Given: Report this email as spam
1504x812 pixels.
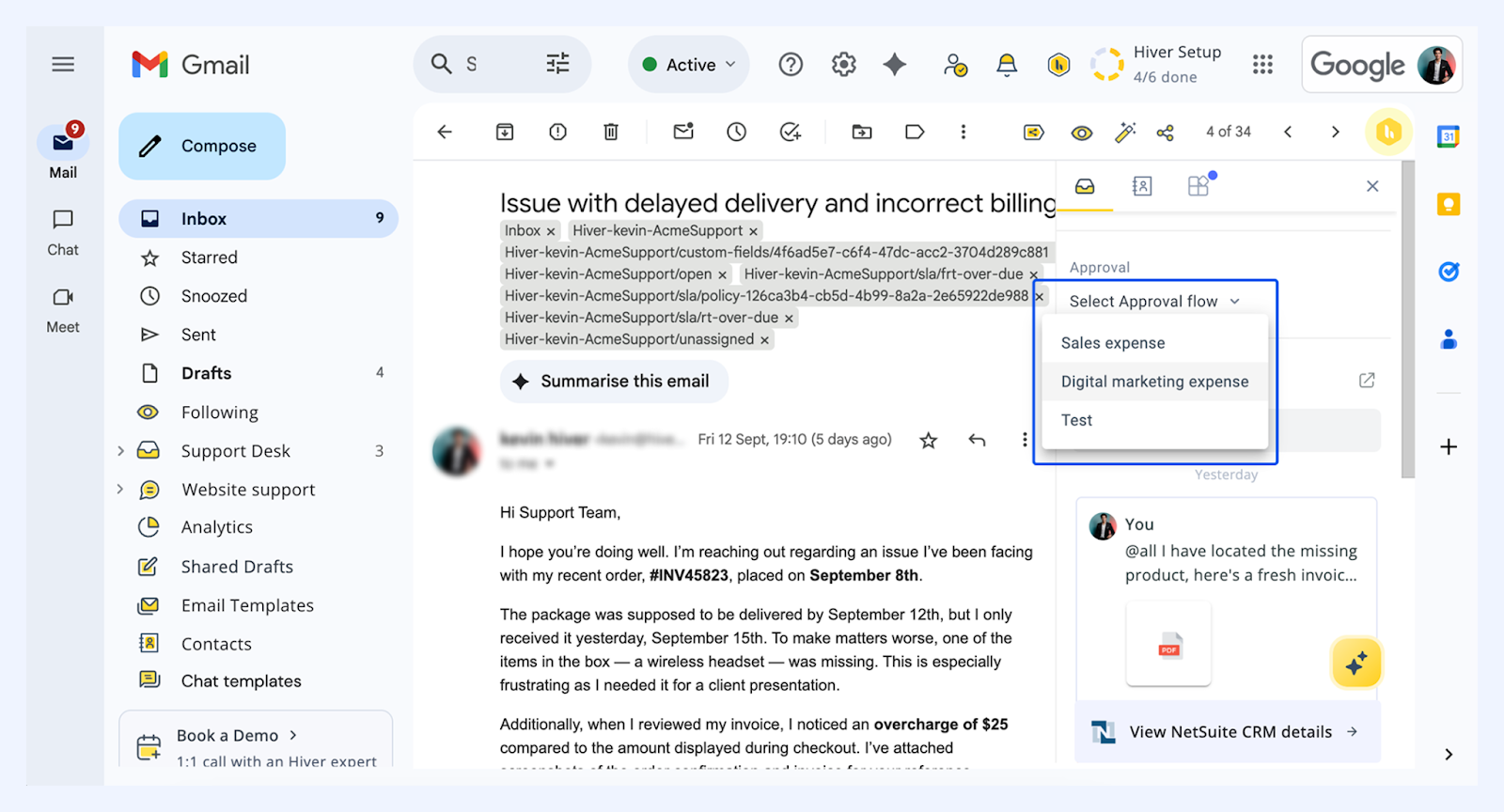Looking at the screenshot, I should pos(557,132).
